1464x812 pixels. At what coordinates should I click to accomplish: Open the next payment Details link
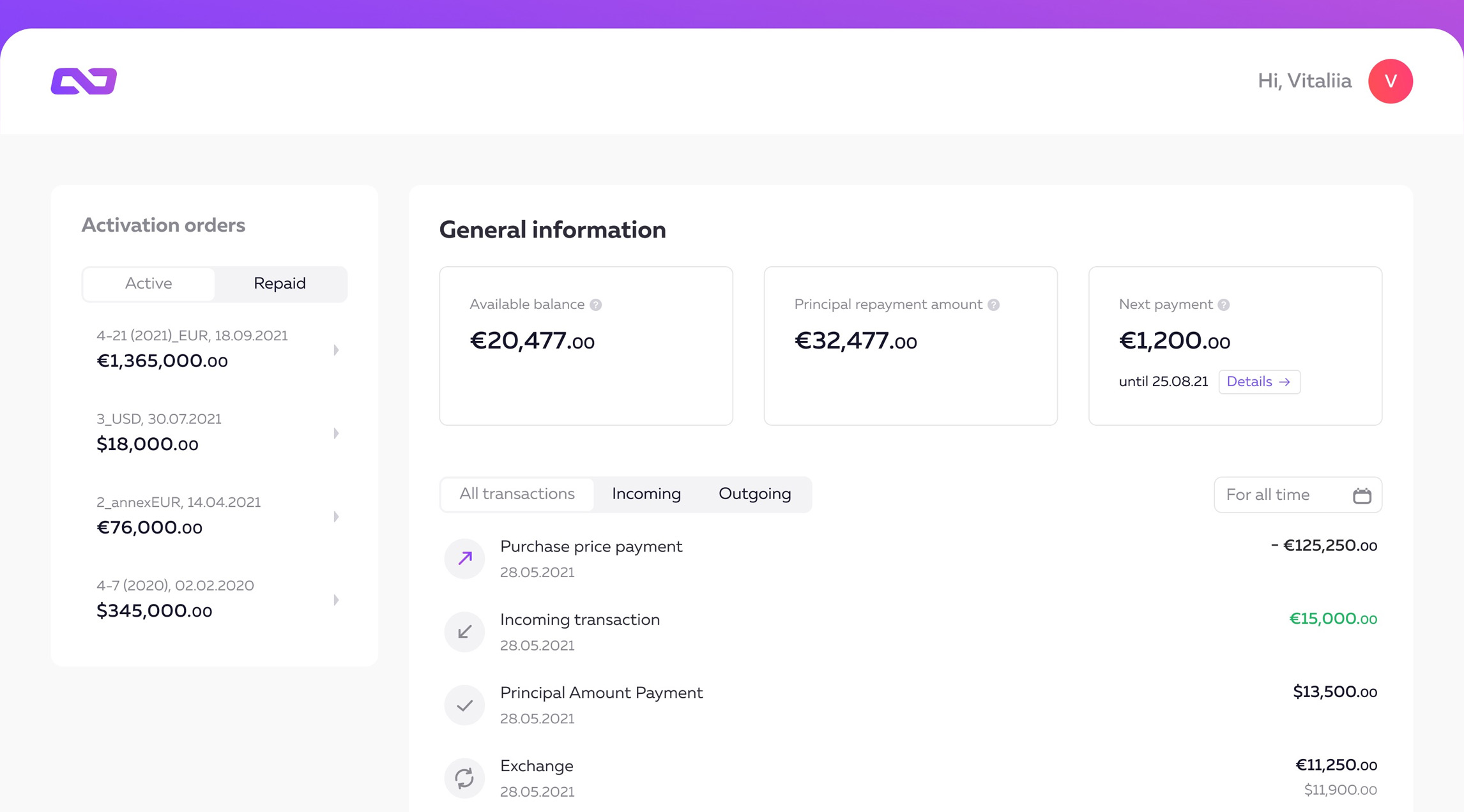[x=1258, y=382]
